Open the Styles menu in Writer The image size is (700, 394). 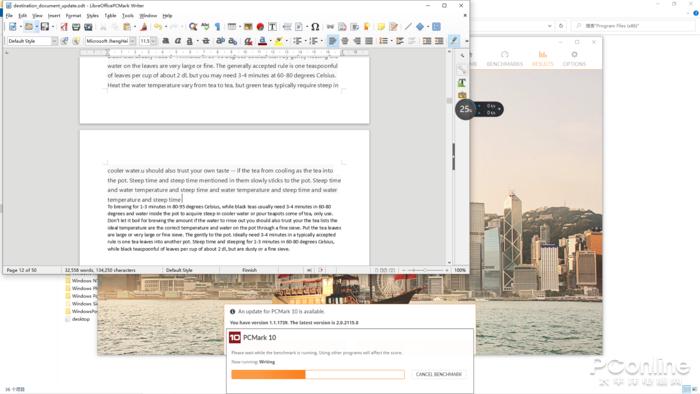point(92,16)
